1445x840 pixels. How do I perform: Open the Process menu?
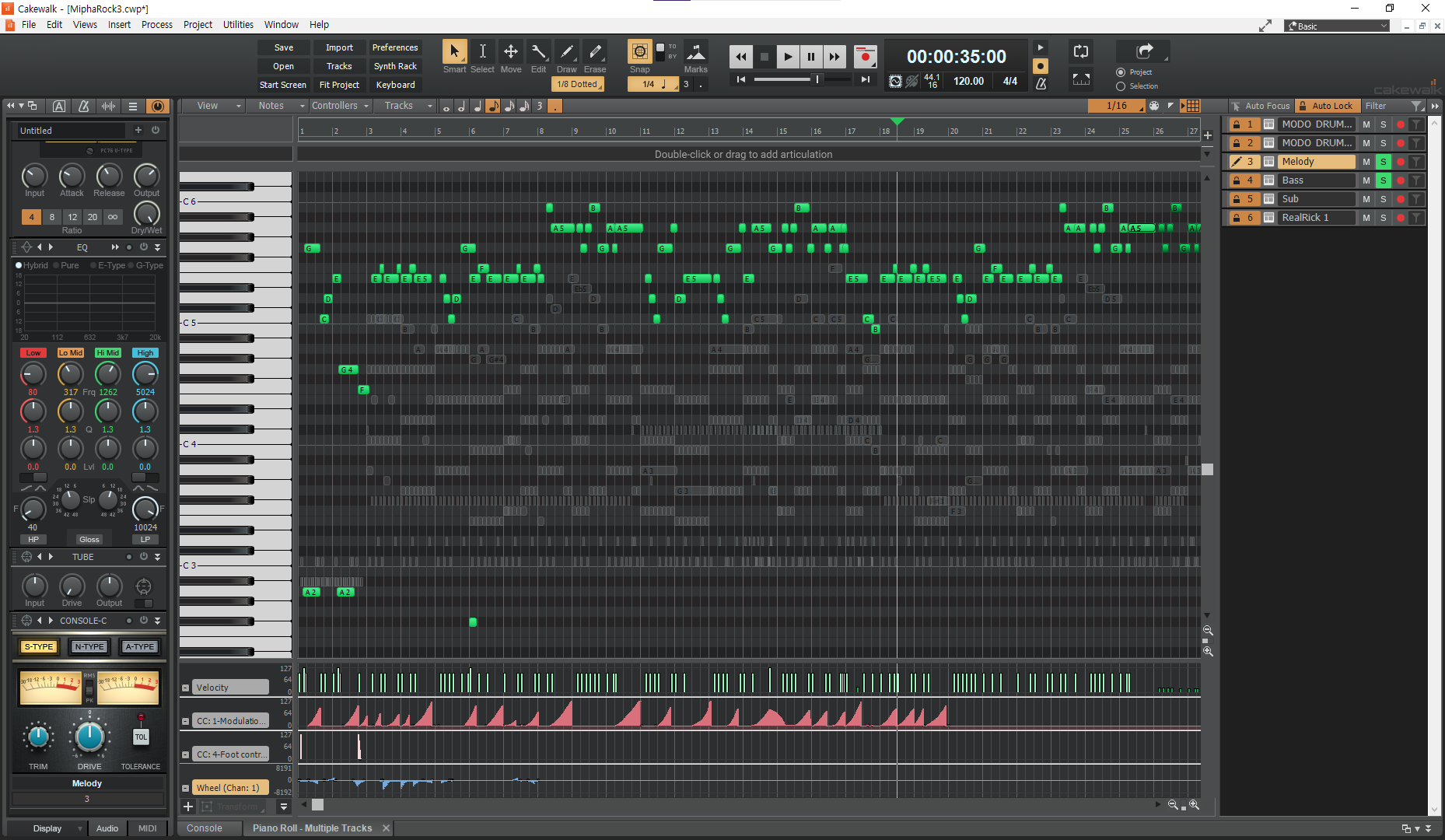(157, 25)
